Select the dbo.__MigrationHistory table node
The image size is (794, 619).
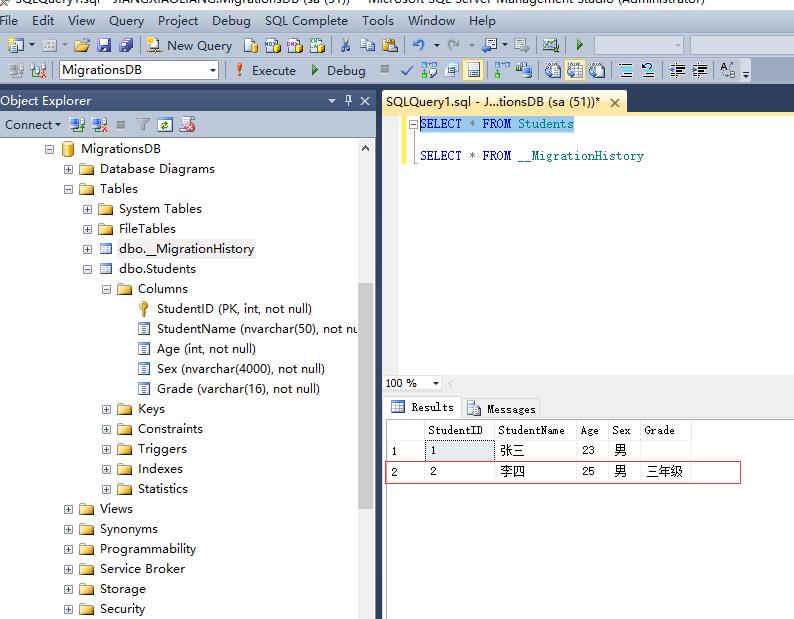tap(186, 249)
